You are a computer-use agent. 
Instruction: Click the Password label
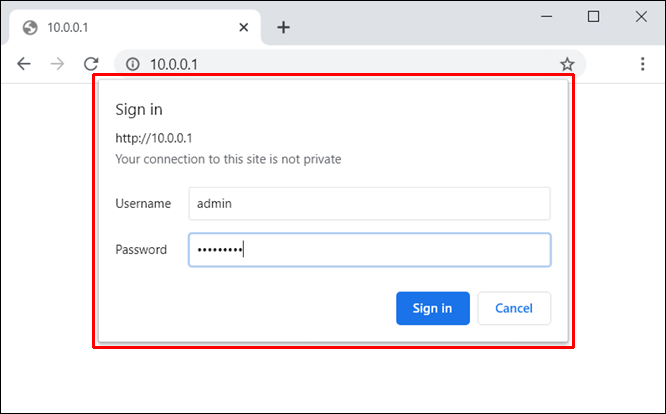(141, 250)
